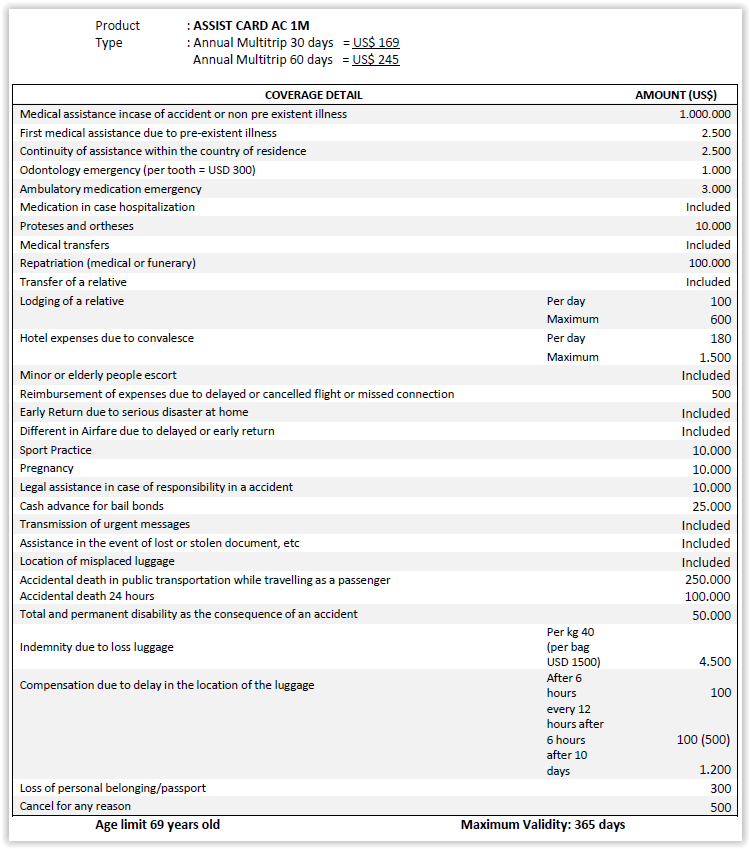Click the 'AMOUNT (US$)' column header
Image resolution: width=750 pixels, height=849 pixels.
point(676,95)
